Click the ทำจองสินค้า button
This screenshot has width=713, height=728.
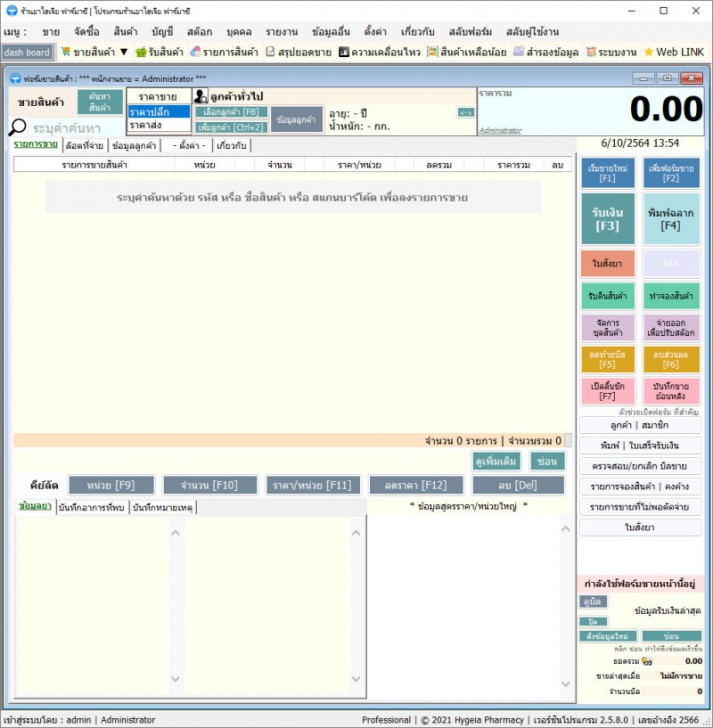671,296
